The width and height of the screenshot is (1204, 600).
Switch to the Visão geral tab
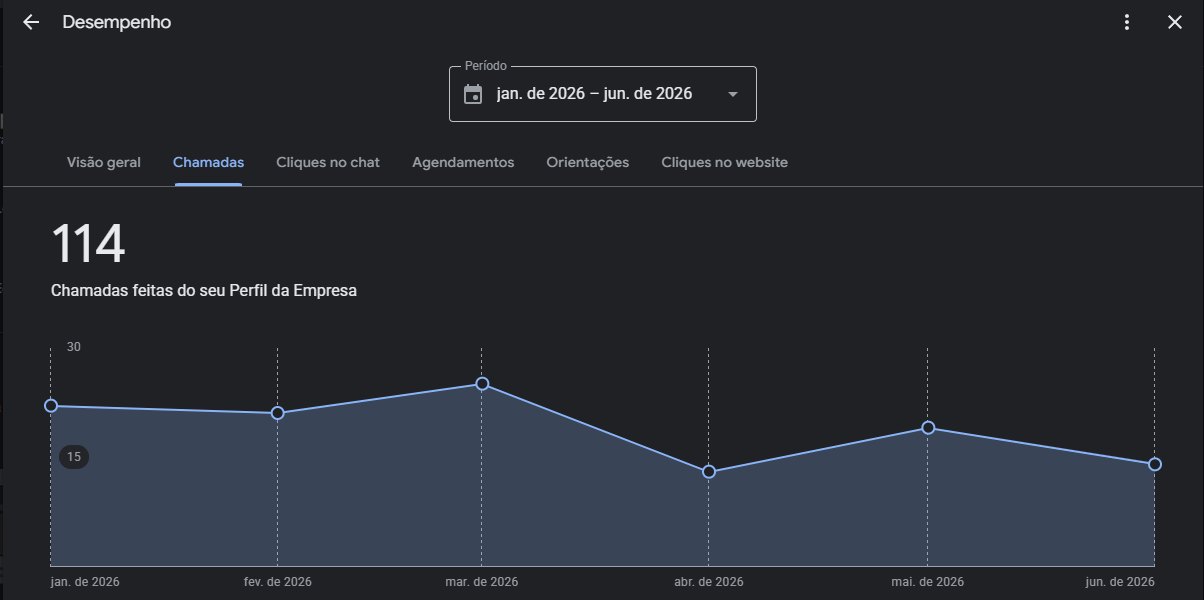coord(104,162)
